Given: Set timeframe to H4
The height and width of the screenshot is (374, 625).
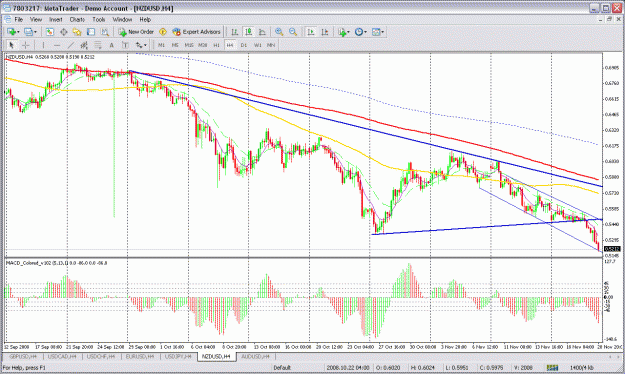Looking at the screenshot, I should point(230,45).
